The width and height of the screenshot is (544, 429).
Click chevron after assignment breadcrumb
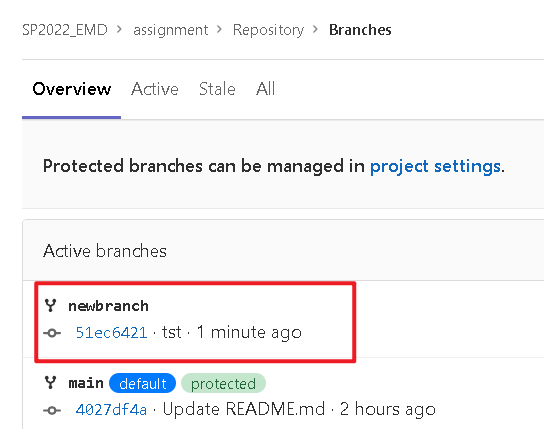[x=219, y=29]
